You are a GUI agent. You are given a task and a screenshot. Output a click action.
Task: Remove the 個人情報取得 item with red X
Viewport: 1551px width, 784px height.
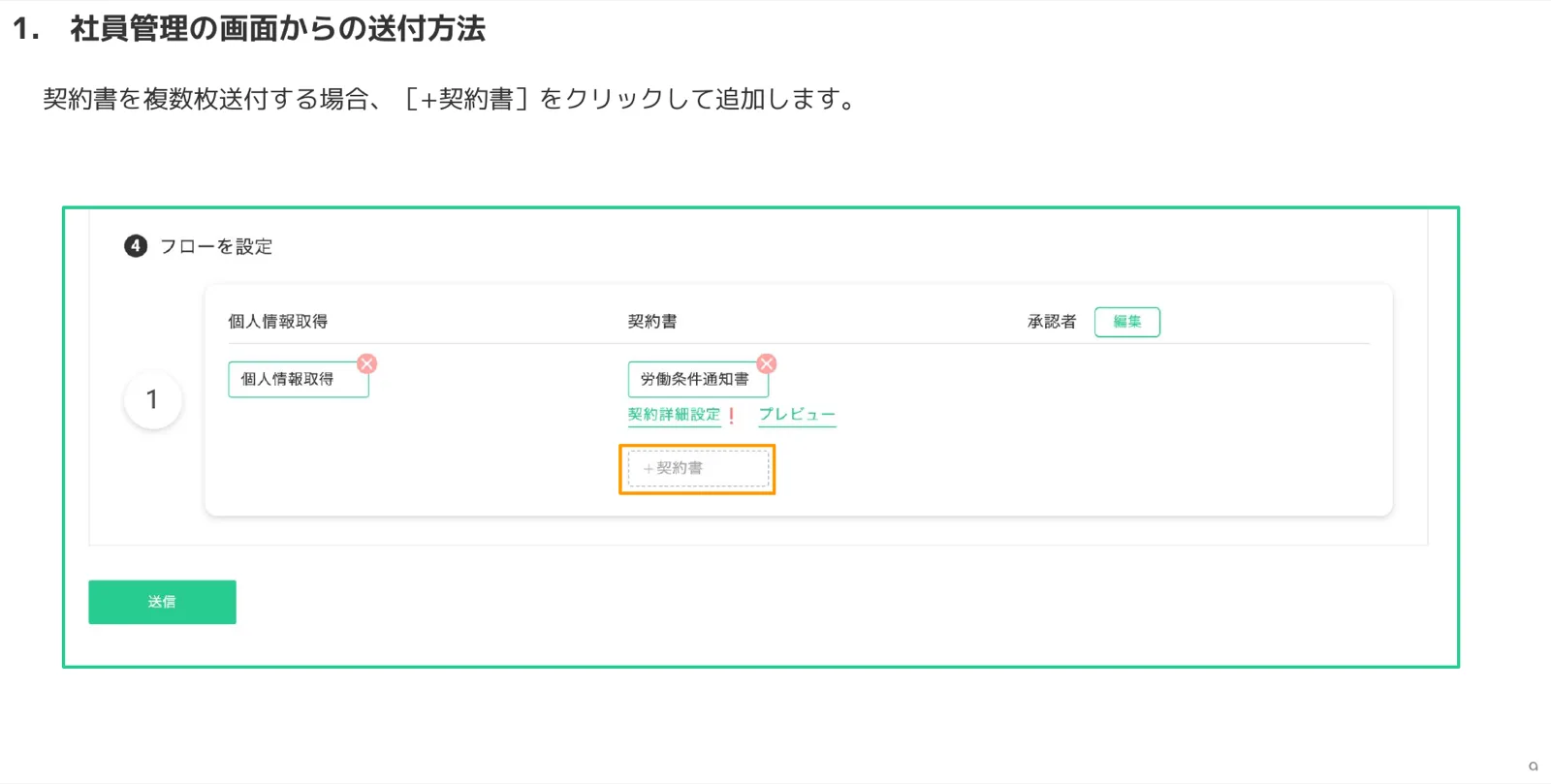pos(367,363)
